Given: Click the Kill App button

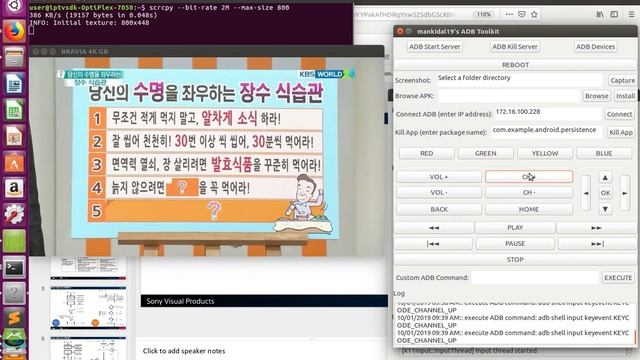Looking at the screenshot, I should click(x=620, y=132).
